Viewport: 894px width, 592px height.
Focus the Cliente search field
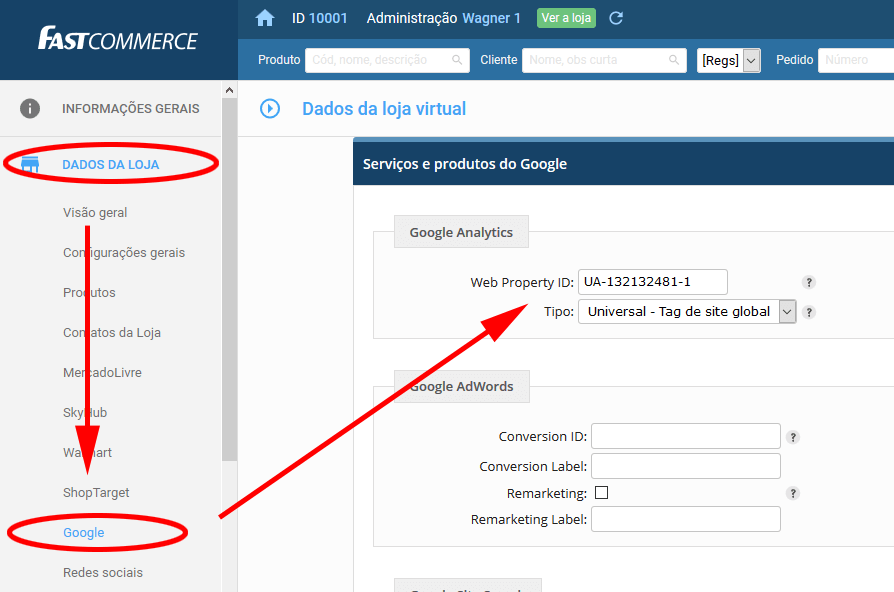[x=604, y=60]
